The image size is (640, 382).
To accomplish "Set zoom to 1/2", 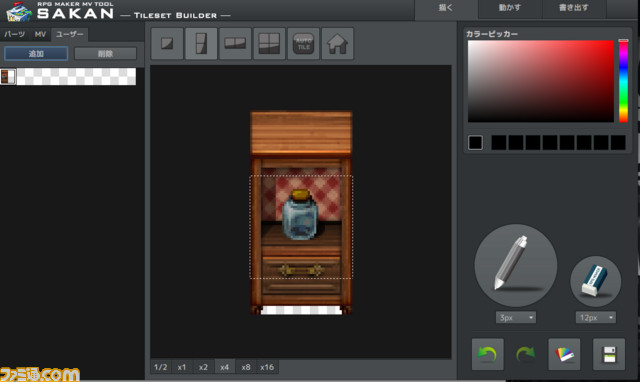I will (161, 367).
